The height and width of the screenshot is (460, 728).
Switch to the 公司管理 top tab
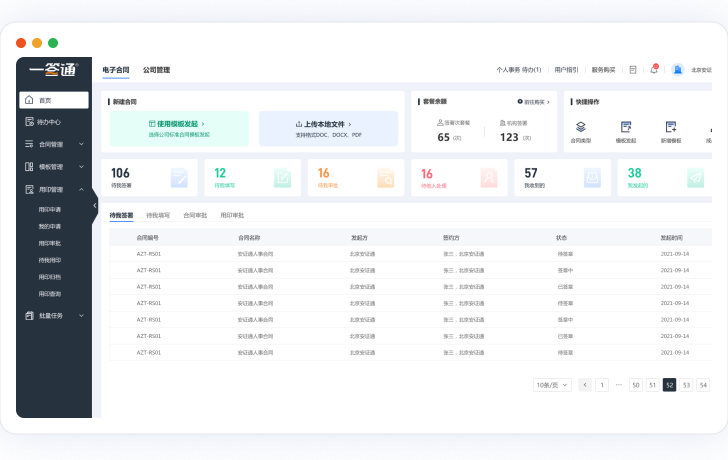click(x=156, y=70)
